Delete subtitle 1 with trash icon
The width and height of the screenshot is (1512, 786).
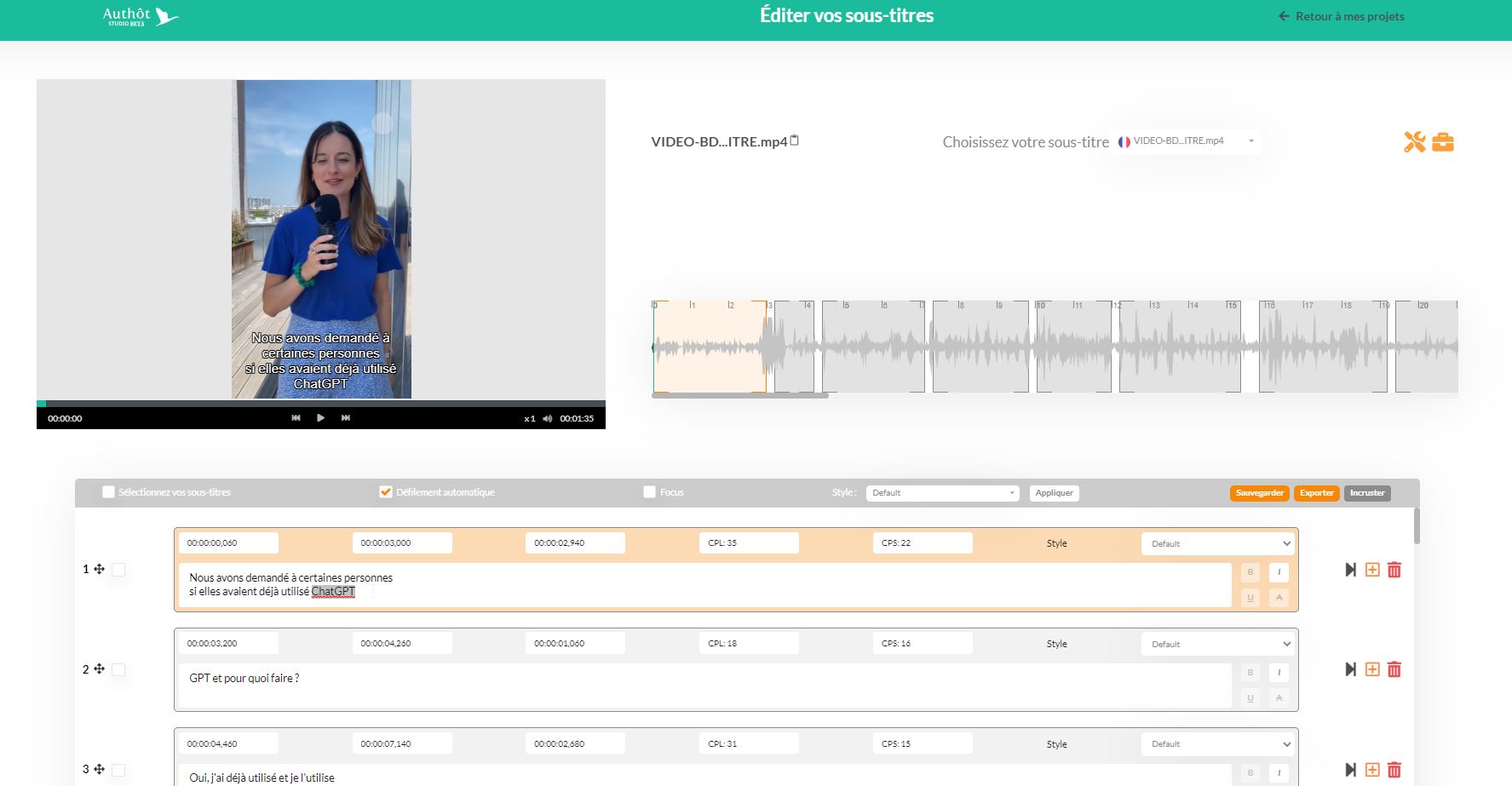(1394, 570)
